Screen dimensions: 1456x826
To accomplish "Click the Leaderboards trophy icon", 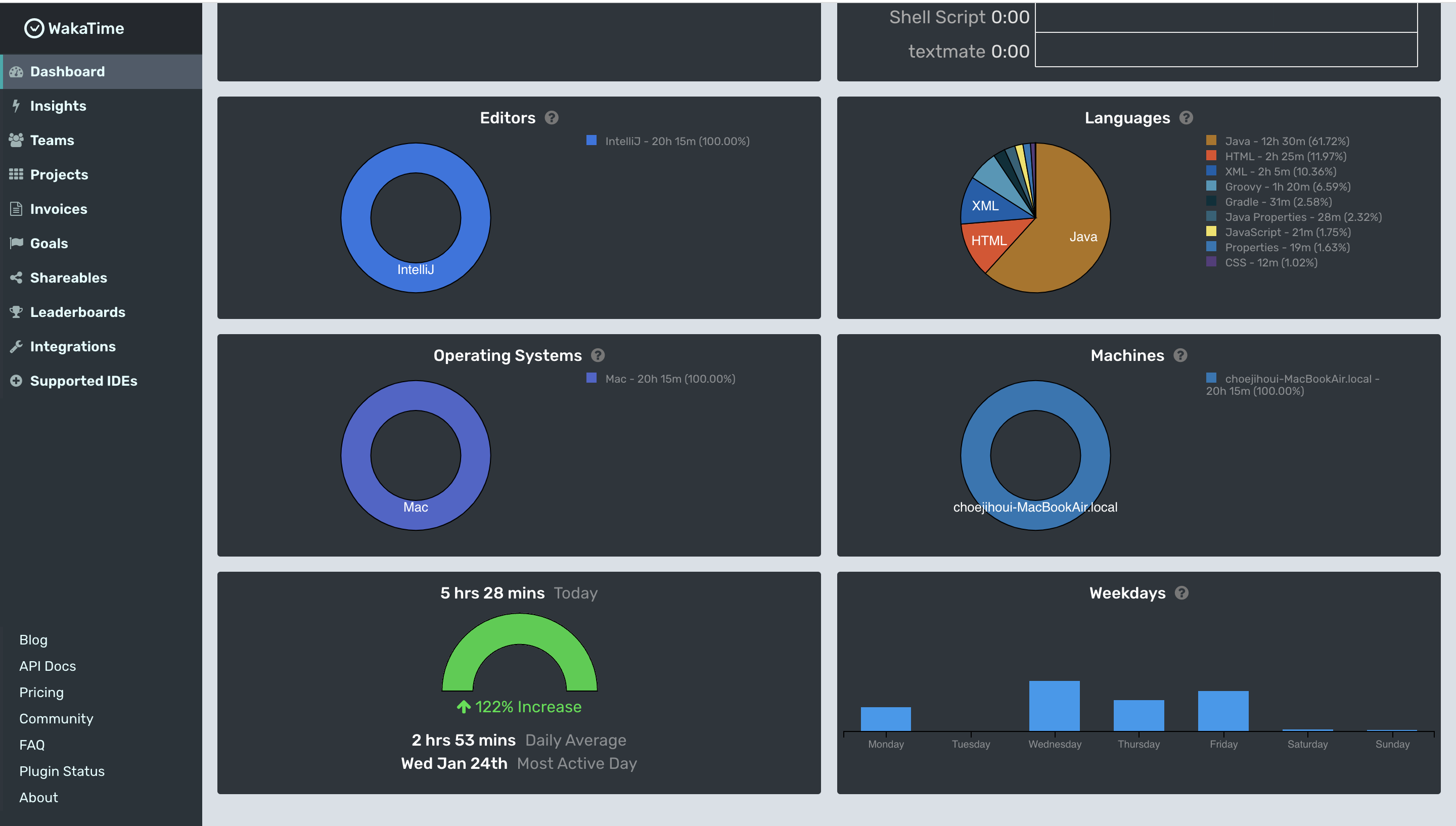I will pos(16,311).
